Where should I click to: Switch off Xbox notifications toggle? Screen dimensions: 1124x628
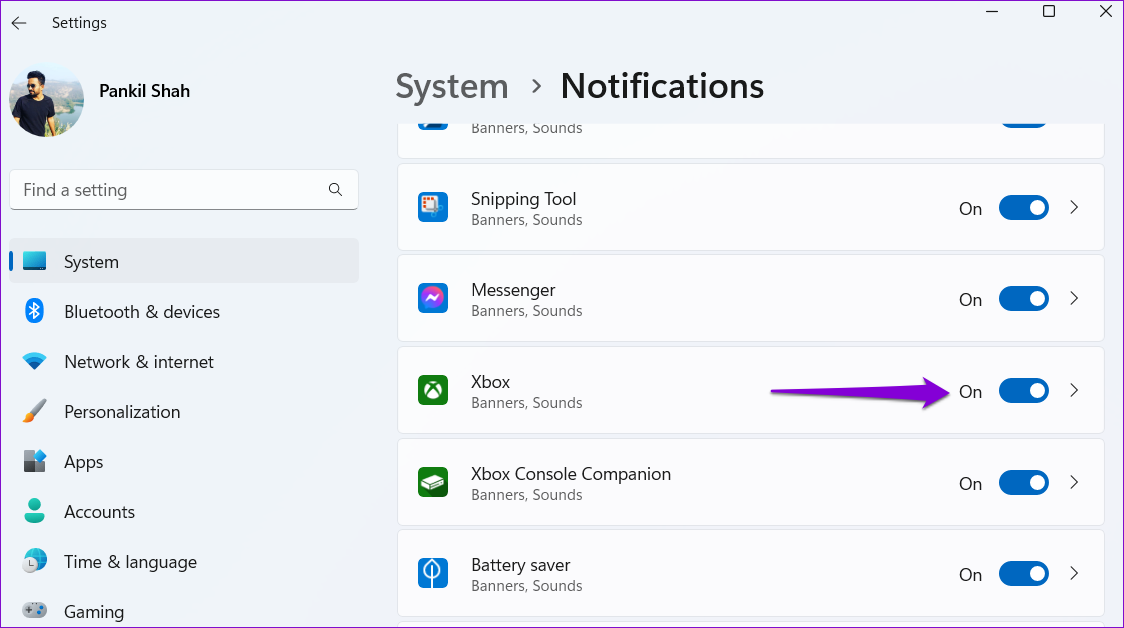(x=1024, y=391)
